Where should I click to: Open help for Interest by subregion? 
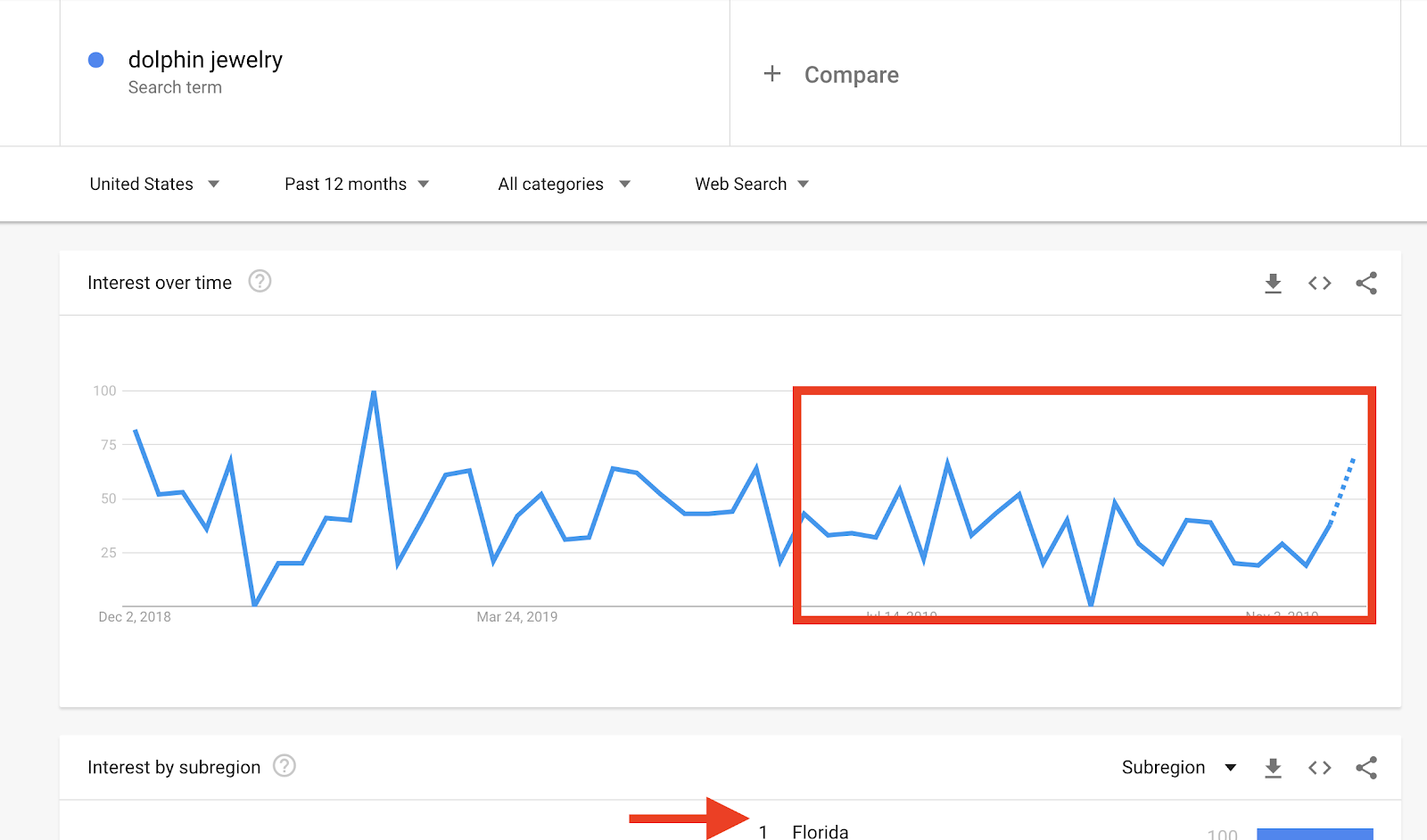[x=285, y=766]
